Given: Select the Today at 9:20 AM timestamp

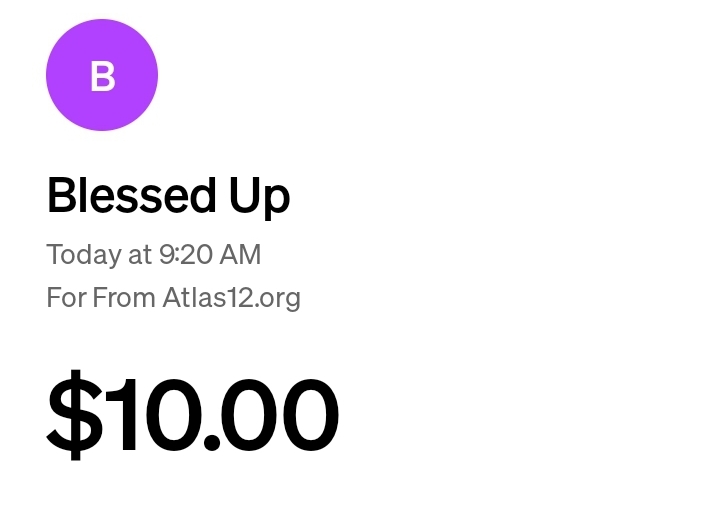Looking at the screenshot, I should pyautogui.click(x=153, y=255).
